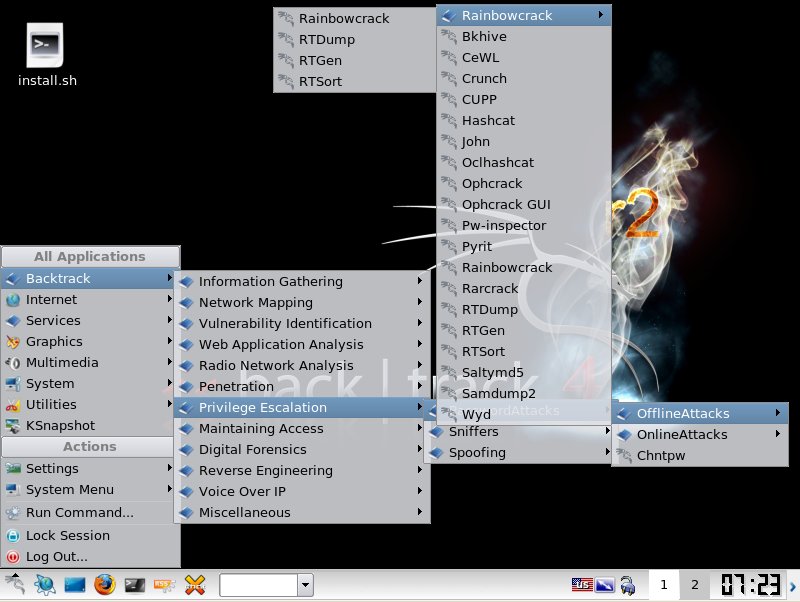The height and width of the screenshot is (602, 800).
Task: Click the monitor icon beside System Menu
Action: coord(13,490)
